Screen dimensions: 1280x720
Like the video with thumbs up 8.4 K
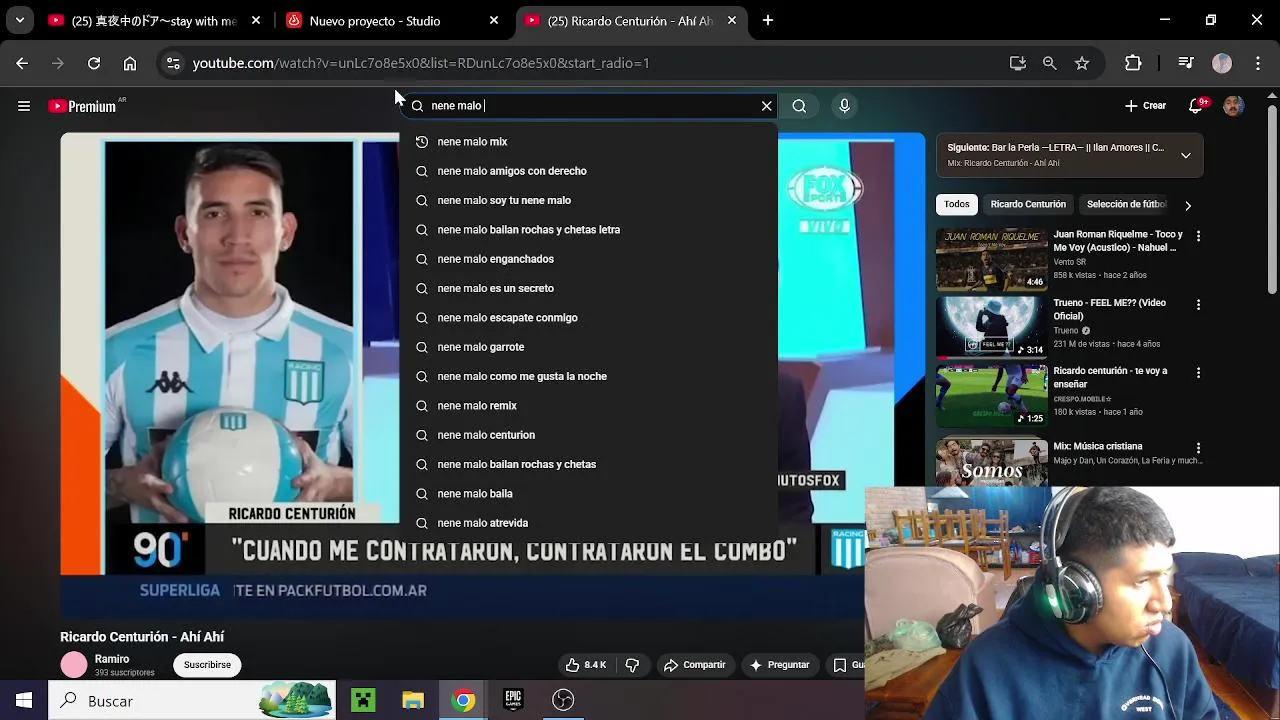(x=586, y=665)
